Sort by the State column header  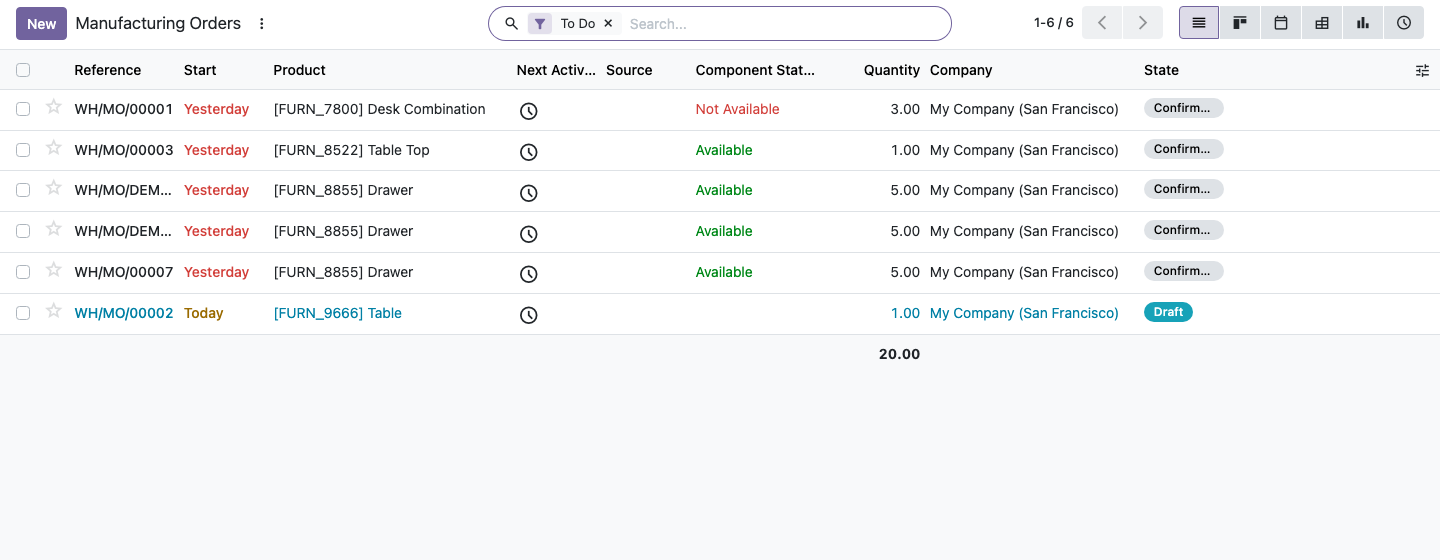1161,70
